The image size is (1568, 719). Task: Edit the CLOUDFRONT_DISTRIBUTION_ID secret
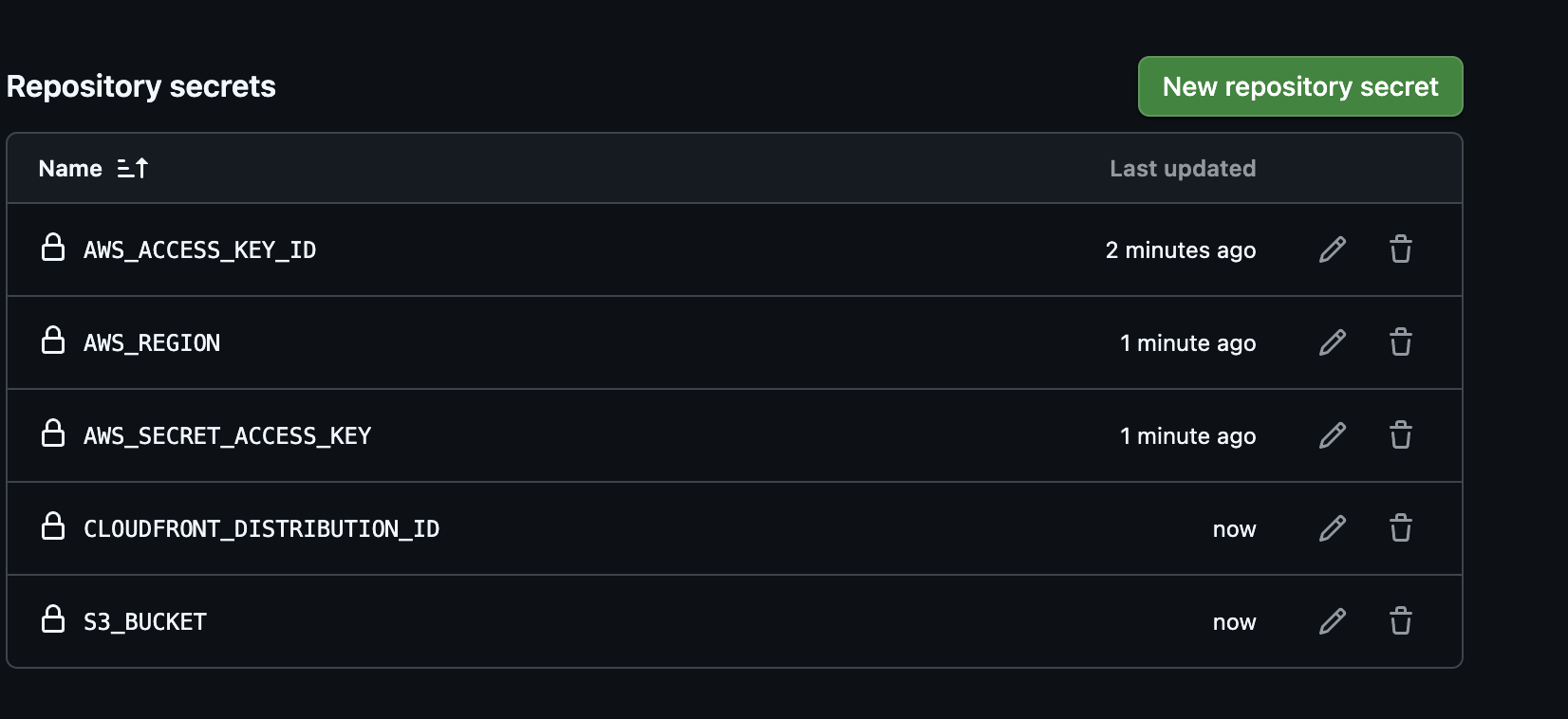click(1333, 528)
